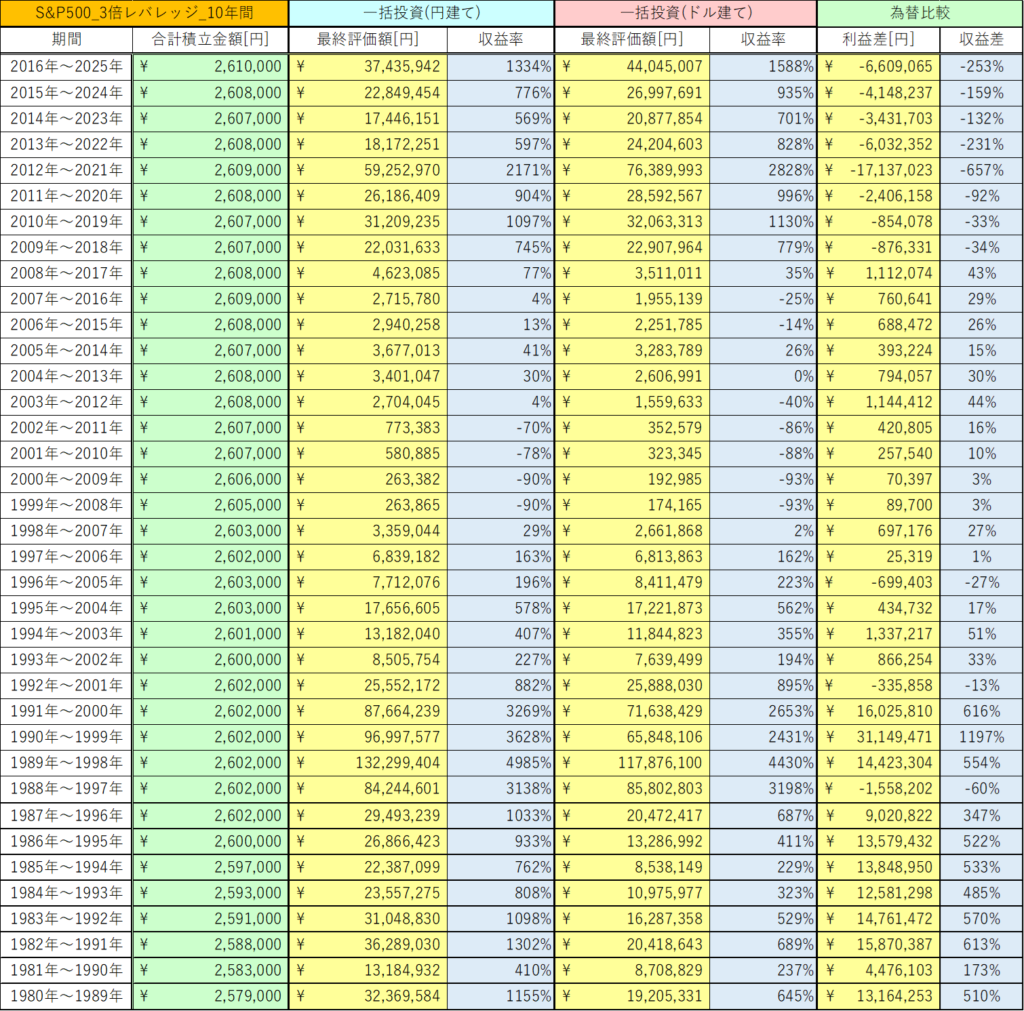Viewport: 1024px width, 1011px height.
Task: Select the 一括投資(ドル建て) header cell
Action: tap(685, 13)
